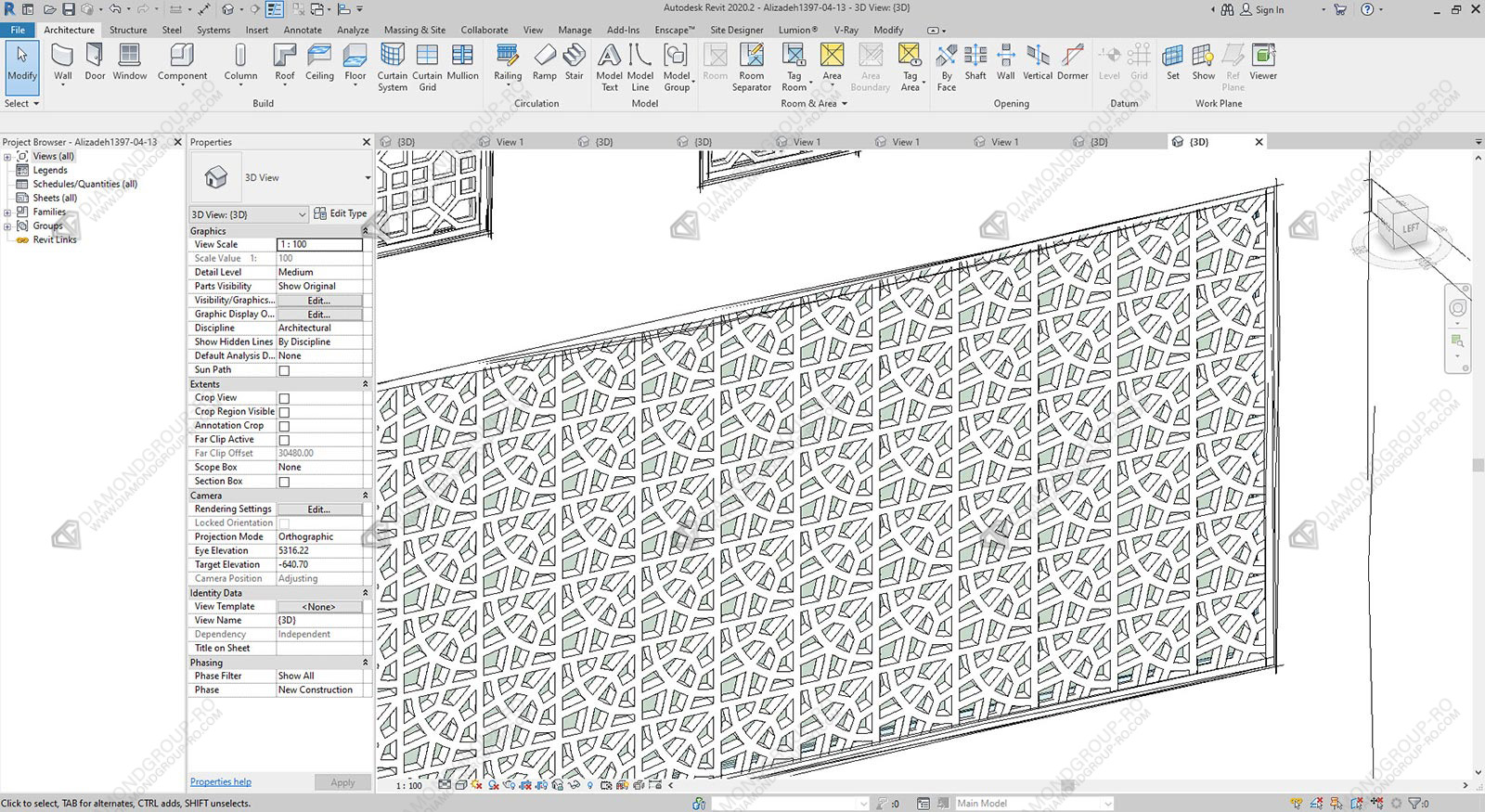Select the Room Separator tool
The height and width of the screenshot is (812, 1485).
point(752,67)
